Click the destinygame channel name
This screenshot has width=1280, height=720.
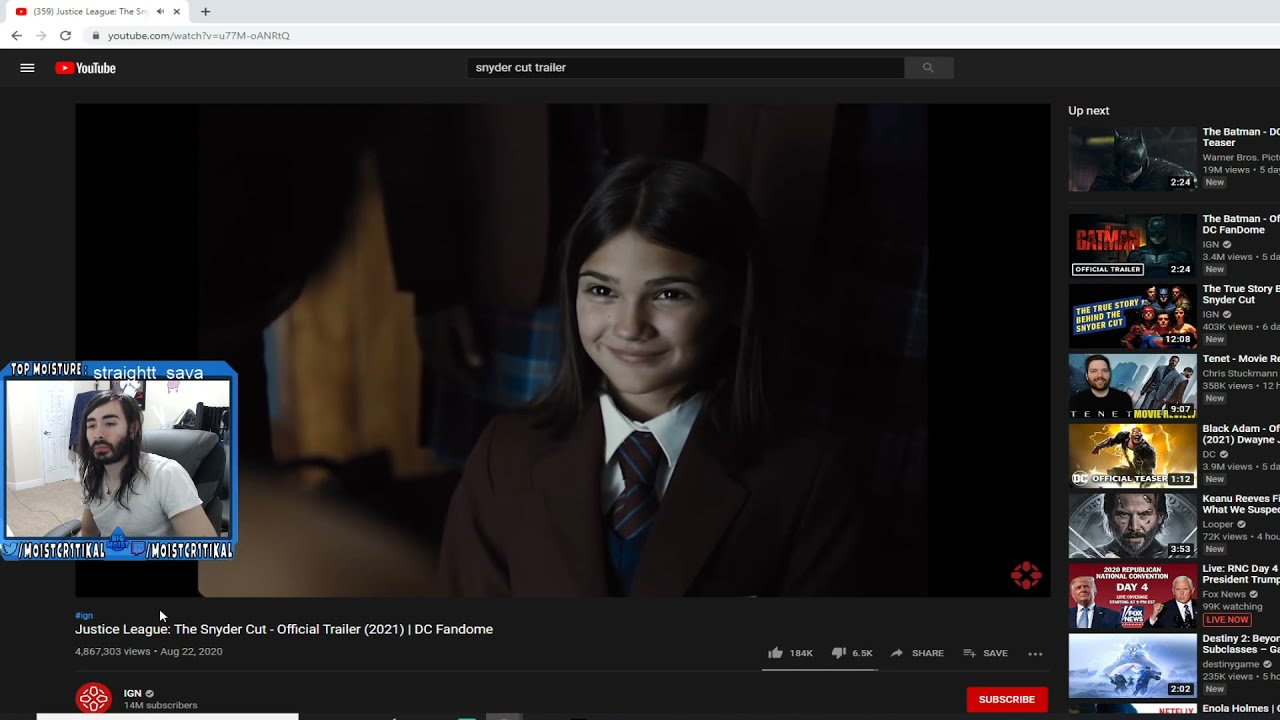1231,664
